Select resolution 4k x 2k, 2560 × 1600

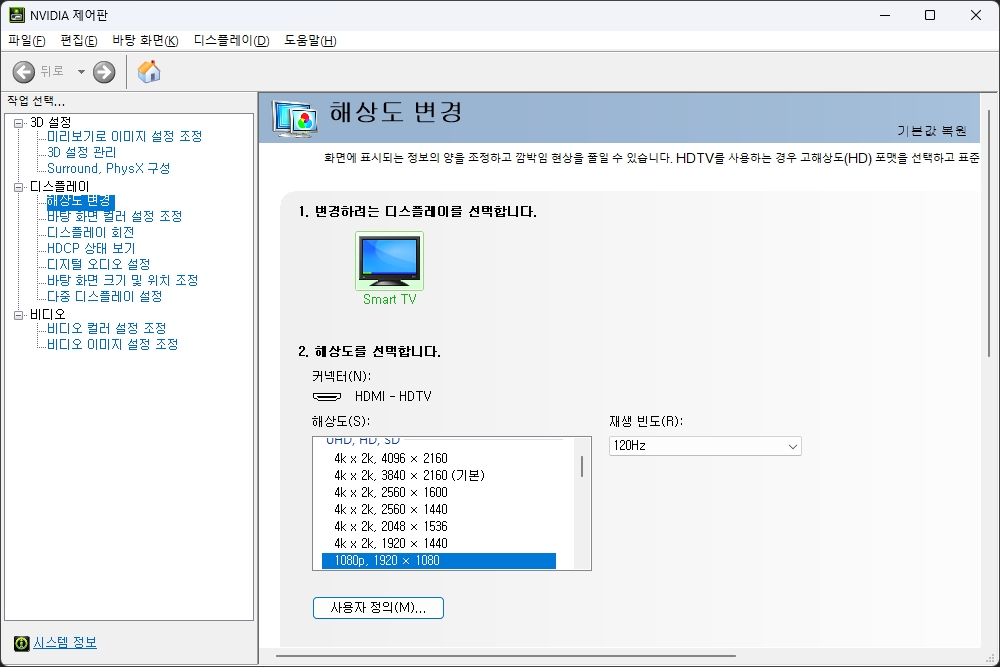pyautogui.click(x=439, y=493)
